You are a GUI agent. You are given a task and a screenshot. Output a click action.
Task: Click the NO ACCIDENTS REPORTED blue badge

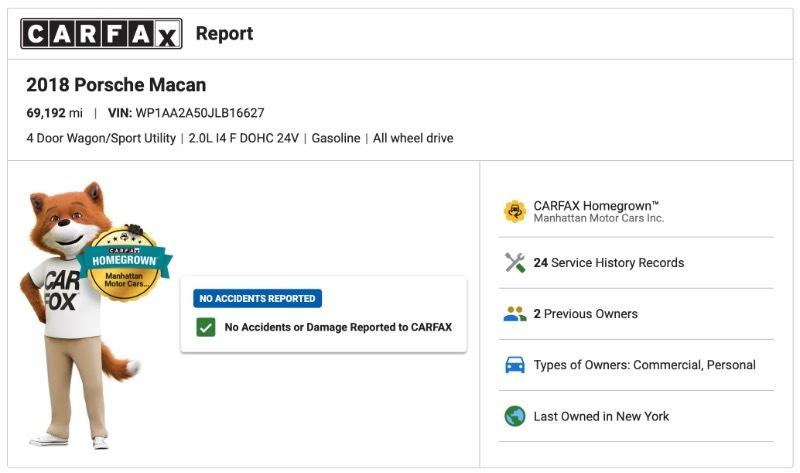(257, 298)
